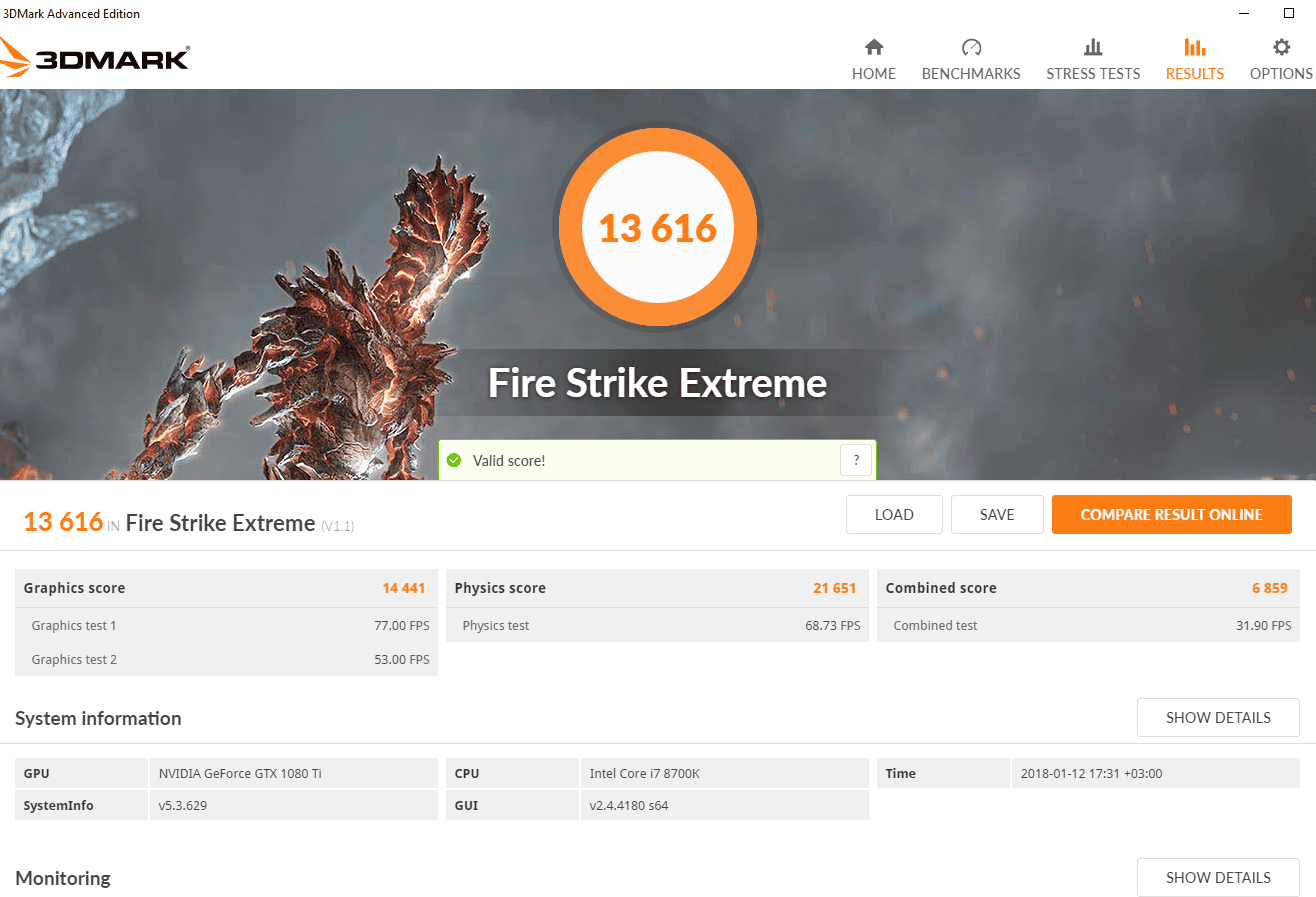Click Compare Result Online
This screenshot has height=897, width=1316.
point(1171,515)
